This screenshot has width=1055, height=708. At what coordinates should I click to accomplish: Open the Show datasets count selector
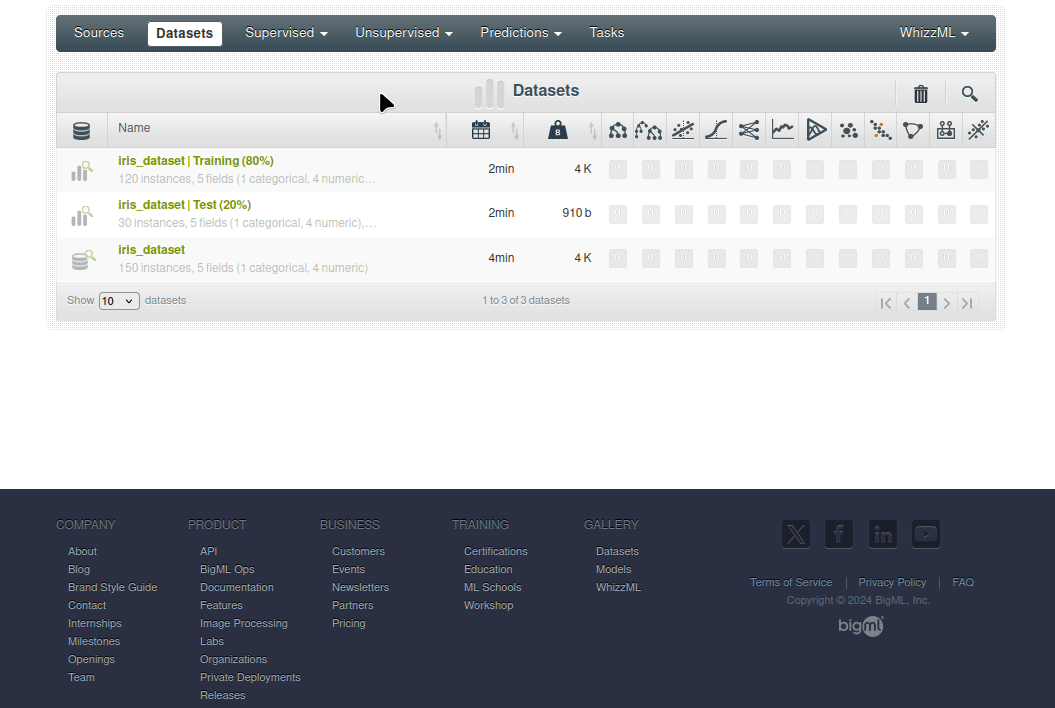click(x=119, y=301)
